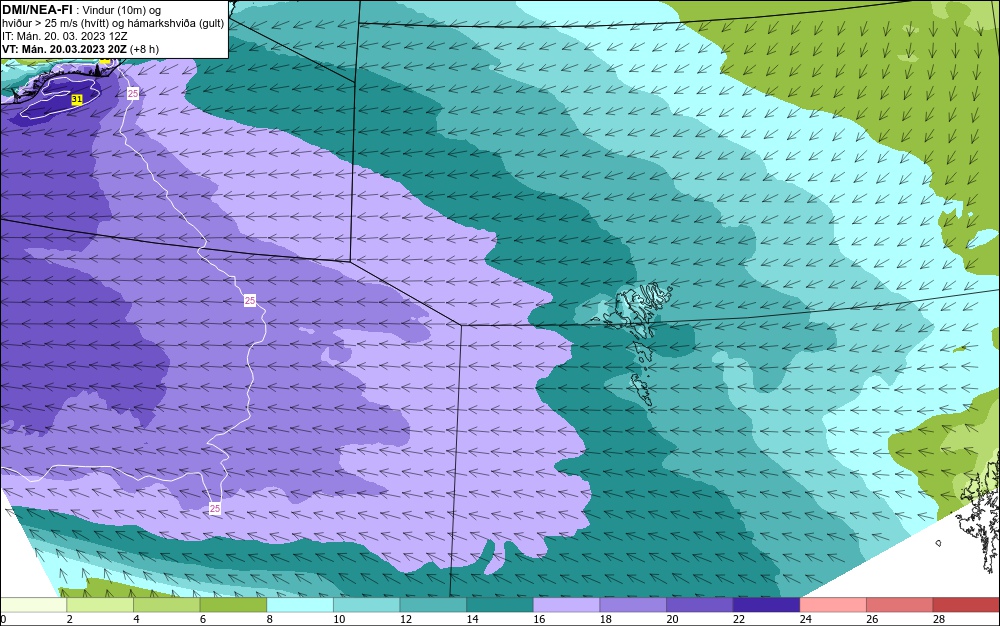Pick the 2–4 m/s light green swatch
1000x626 pixels.
99,605
